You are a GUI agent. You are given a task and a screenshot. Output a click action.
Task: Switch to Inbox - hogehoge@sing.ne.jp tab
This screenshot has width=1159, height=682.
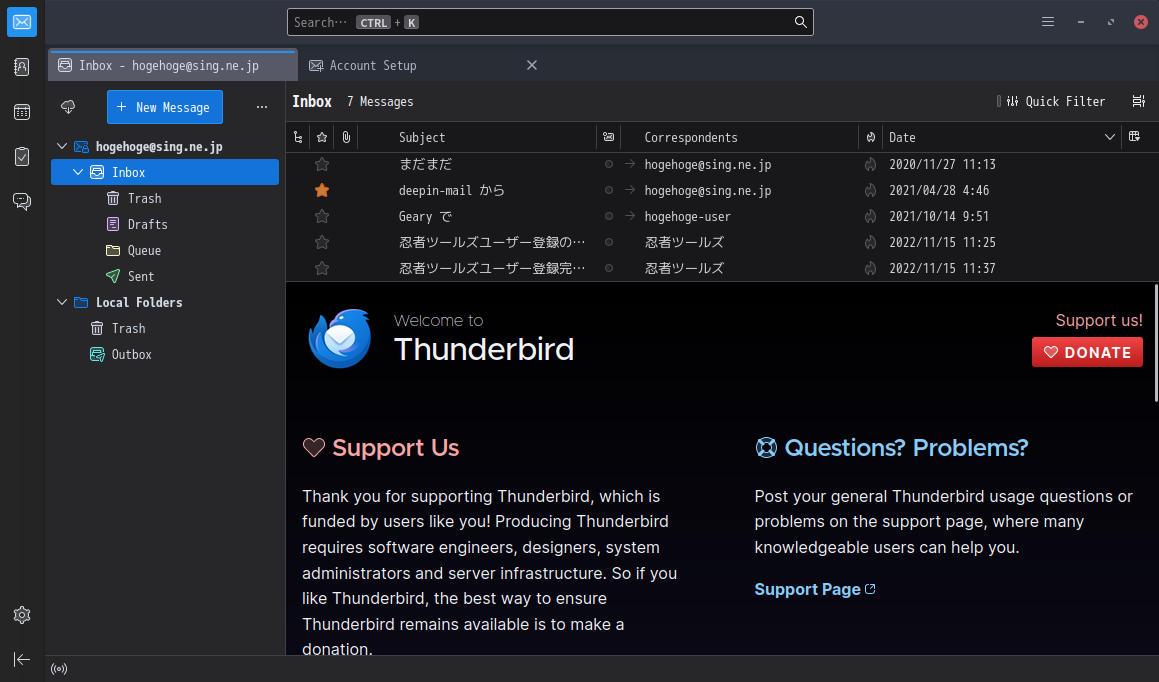pyautogui.click(x=173, y=65)
